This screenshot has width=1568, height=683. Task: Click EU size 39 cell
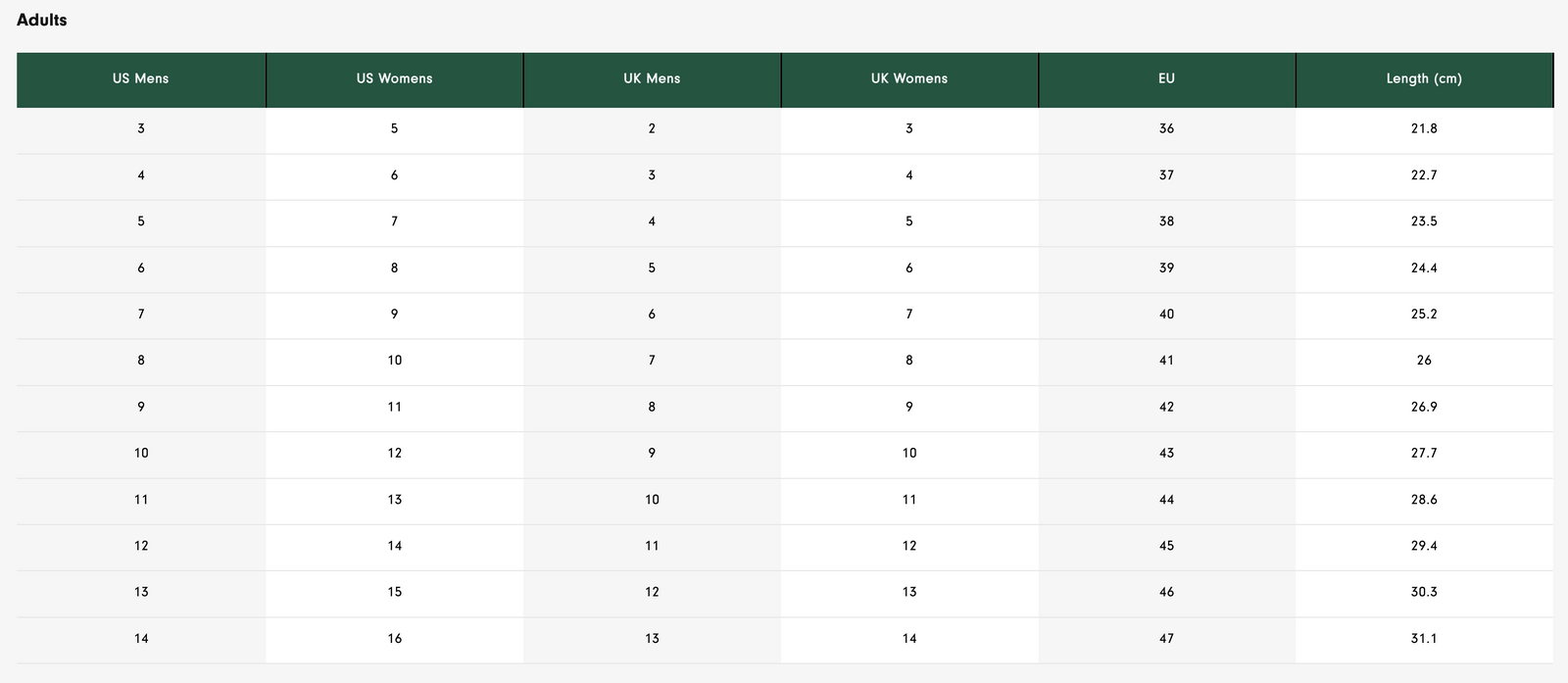point(1166,268)
